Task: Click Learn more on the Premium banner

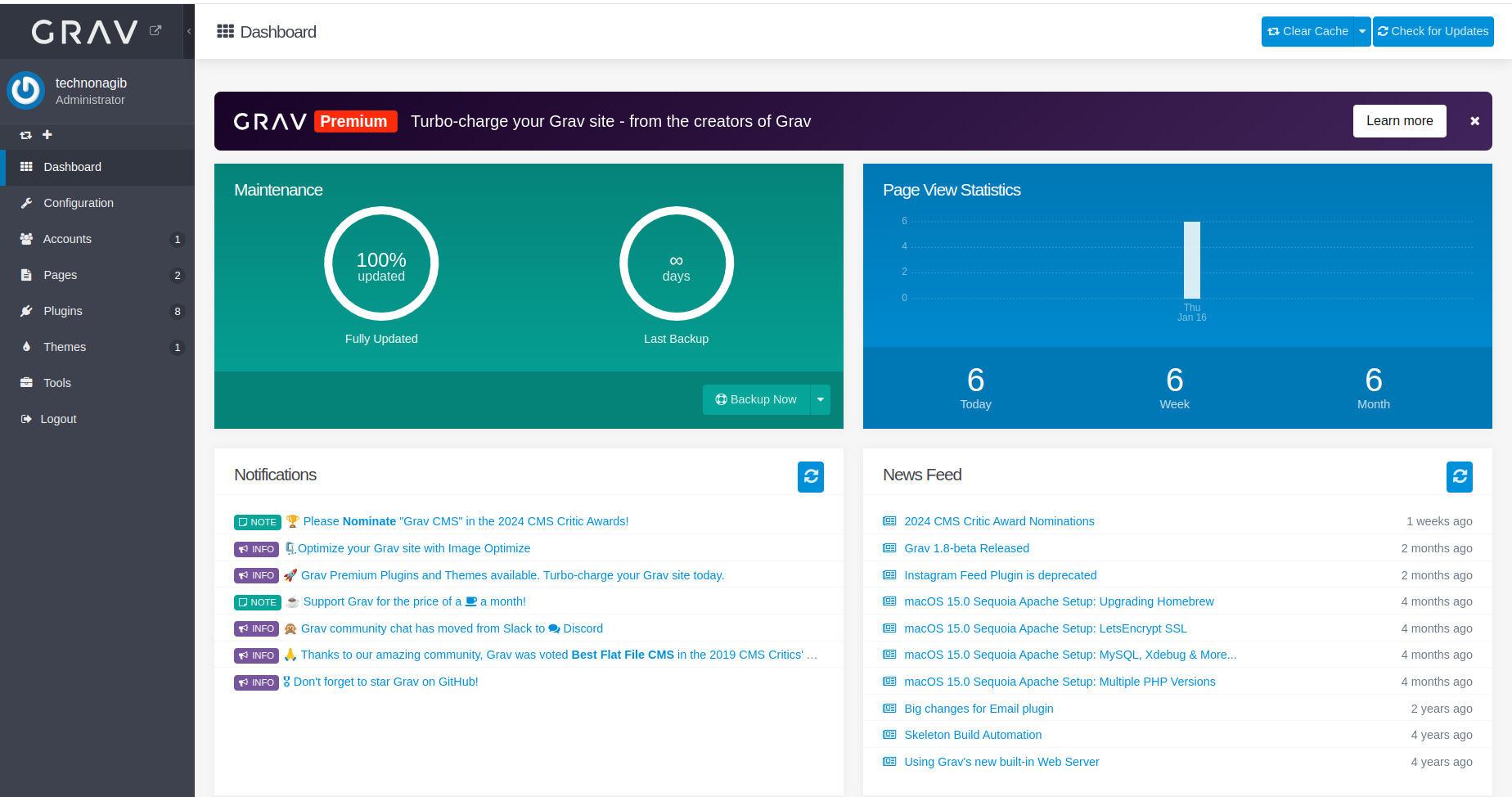Action: pos(1400,121)
